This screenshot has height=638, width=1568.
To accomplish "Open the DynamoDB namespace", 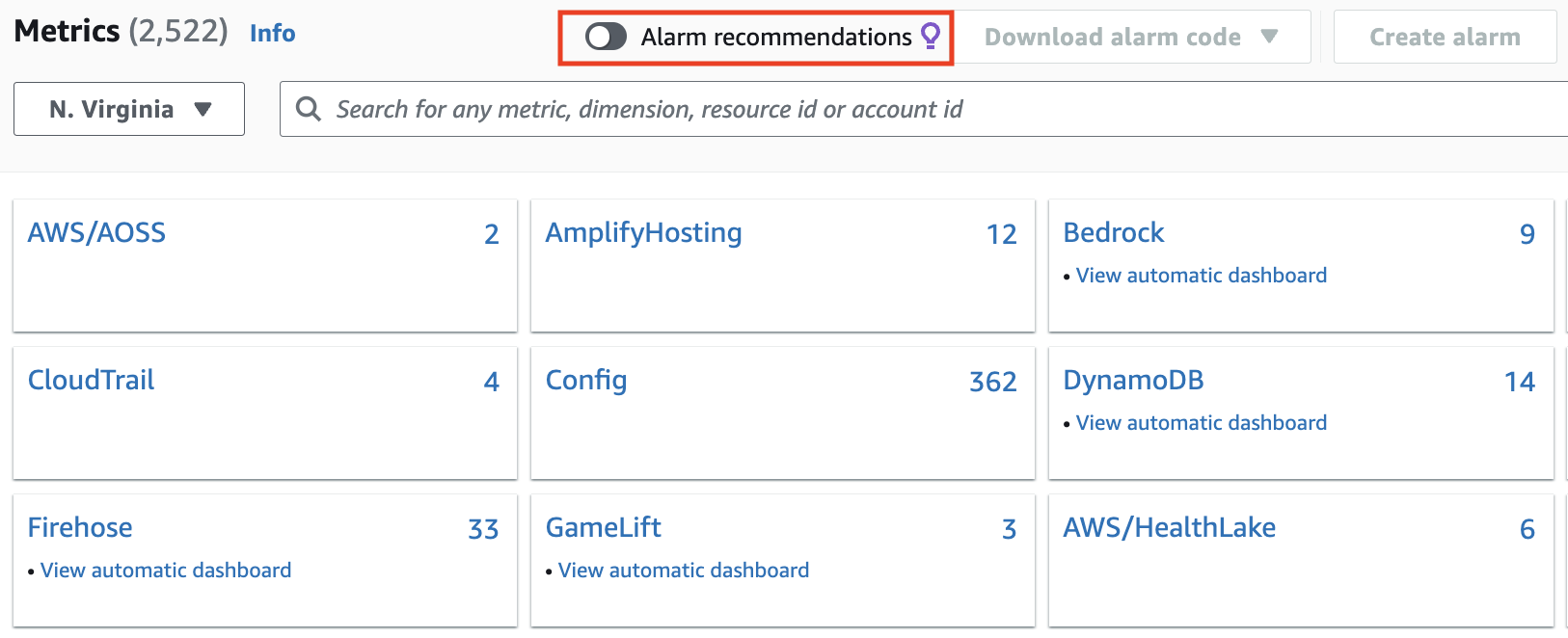I will tap(1133, 380).
